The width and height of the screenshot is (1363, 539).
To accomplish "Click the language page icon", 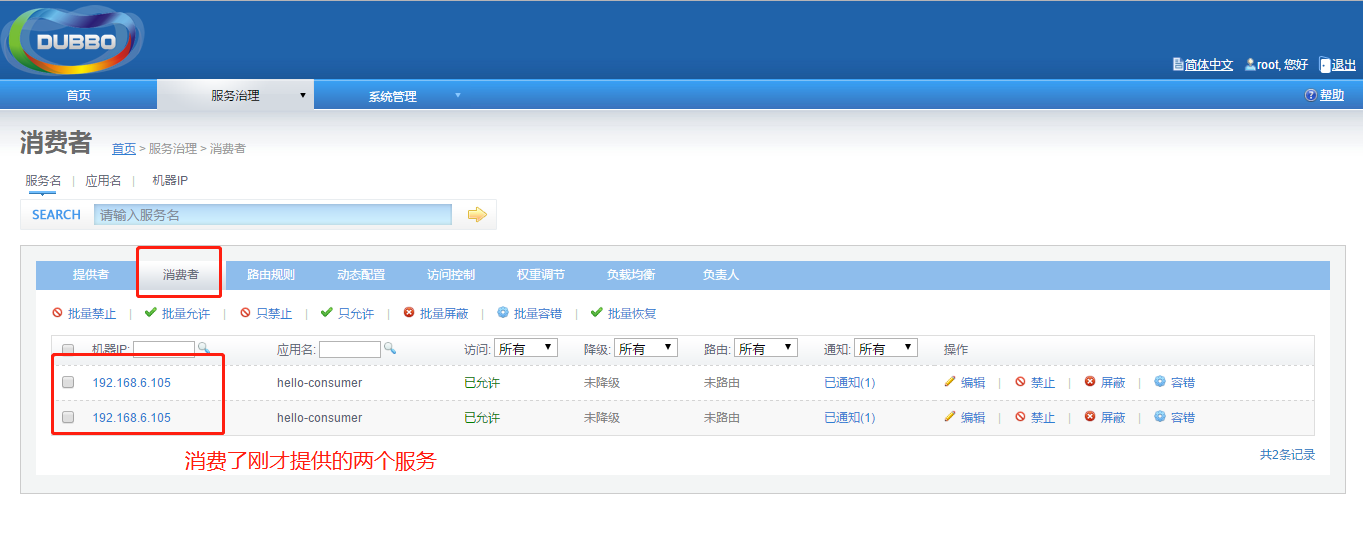I will click(x=1178, y=64).
